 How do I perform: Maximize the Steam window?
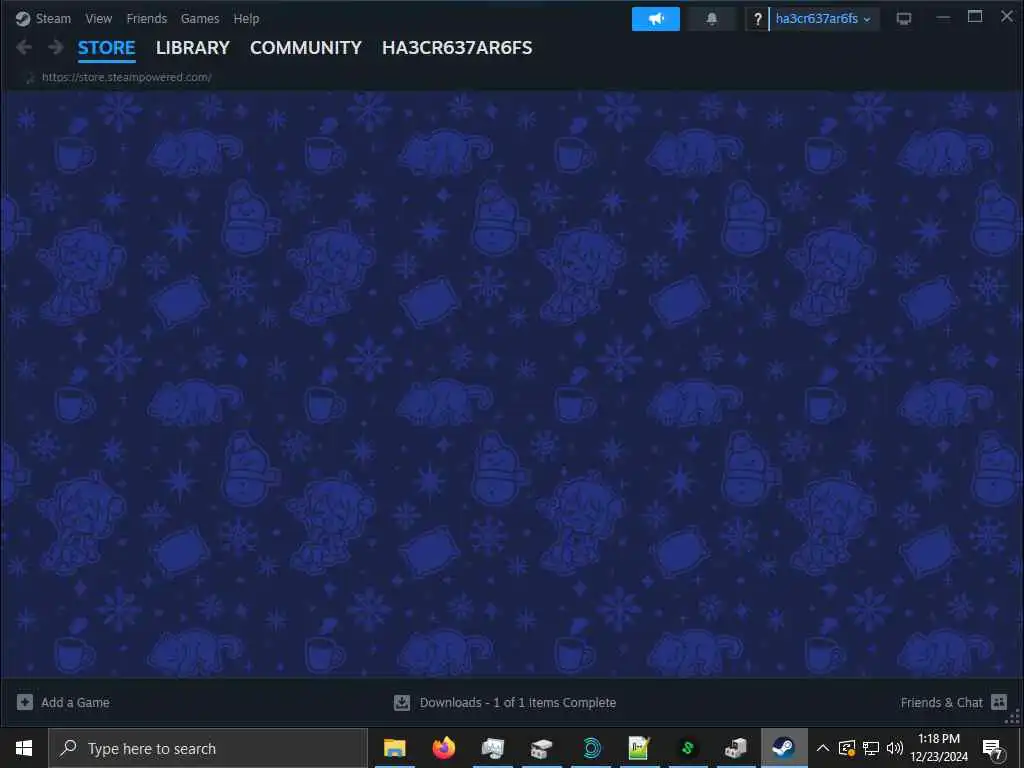coord(974,17)
